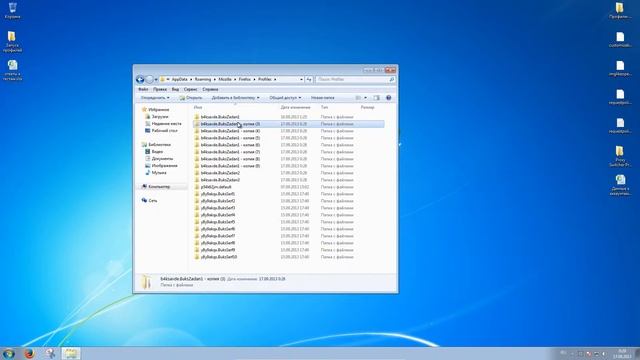Open Загрузки in the navigation pane

coord(160,117)
